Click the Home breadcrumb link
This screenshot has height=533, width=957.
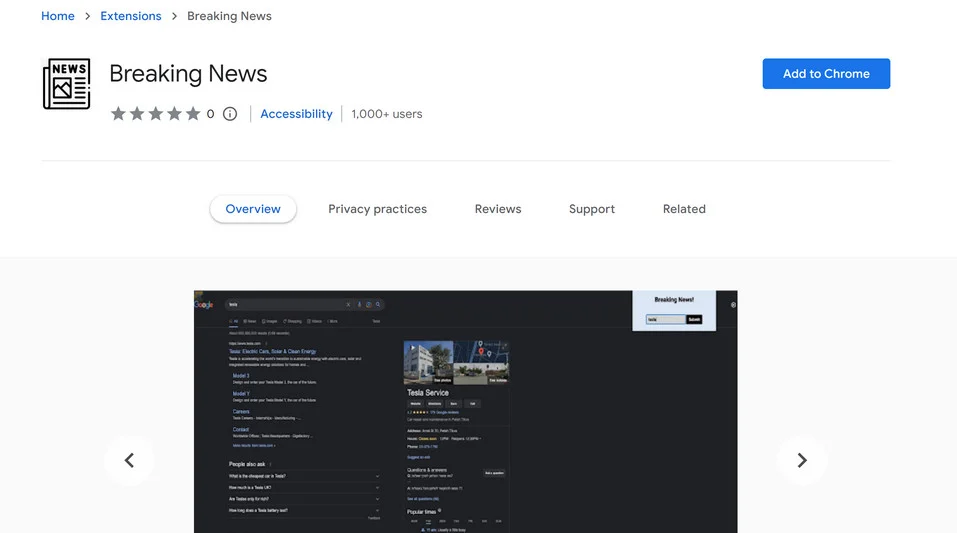click(x=58, y=16)
